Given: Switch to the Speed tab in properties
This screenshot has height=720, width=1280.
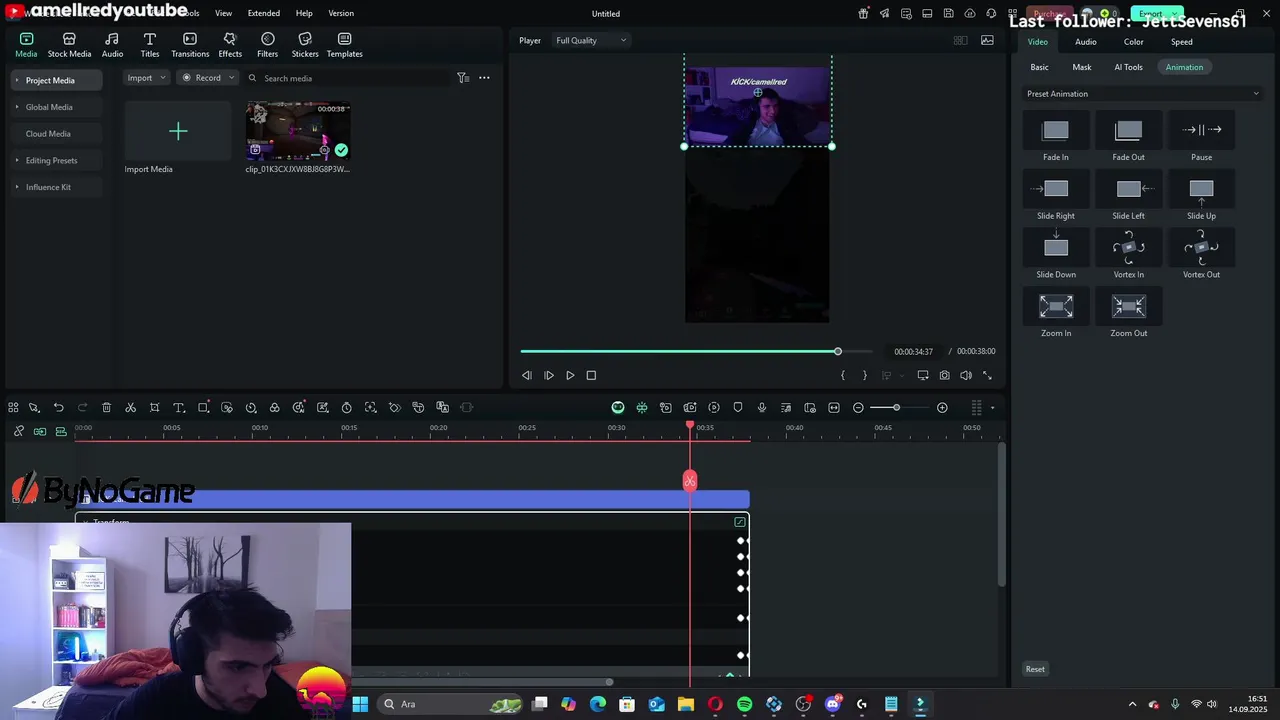Looking at the screenshot, I should point(1182,42).
